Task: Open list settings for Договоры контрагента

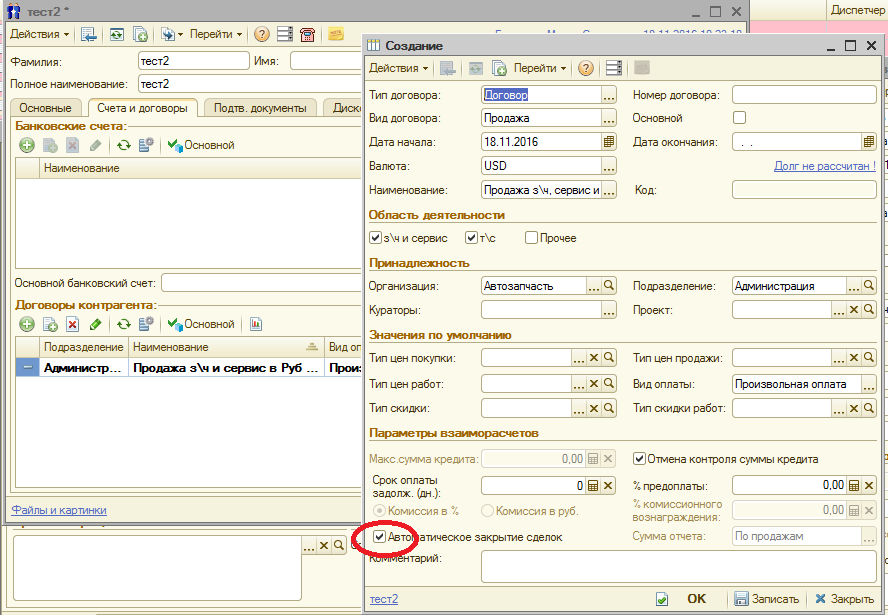Action: pos(146,324)
